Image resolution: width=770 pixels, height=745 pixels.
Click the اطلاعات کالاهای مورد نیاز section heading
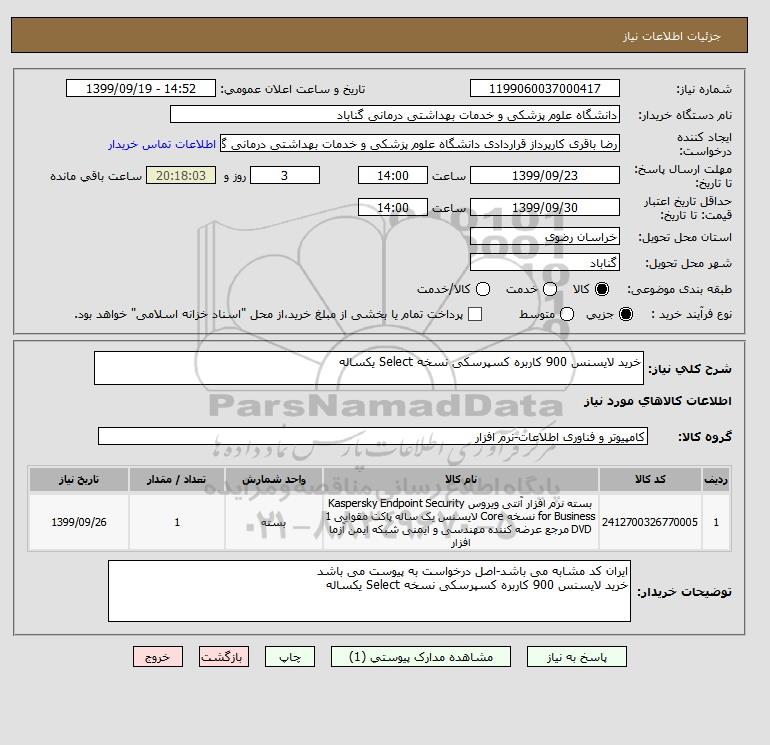pos(658,401)
